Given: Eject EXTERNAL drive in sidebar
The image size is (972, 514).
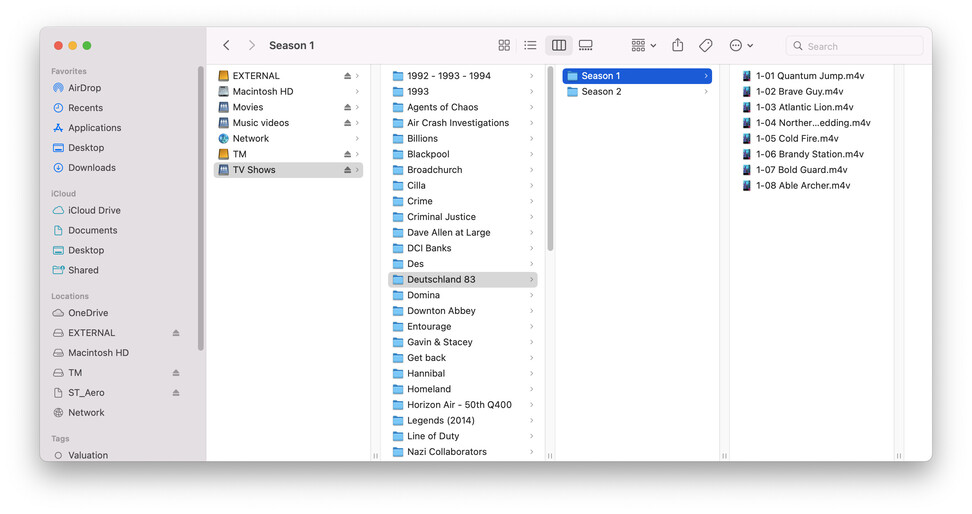Looking at the screenshot, I should click(x=176, y=333).
